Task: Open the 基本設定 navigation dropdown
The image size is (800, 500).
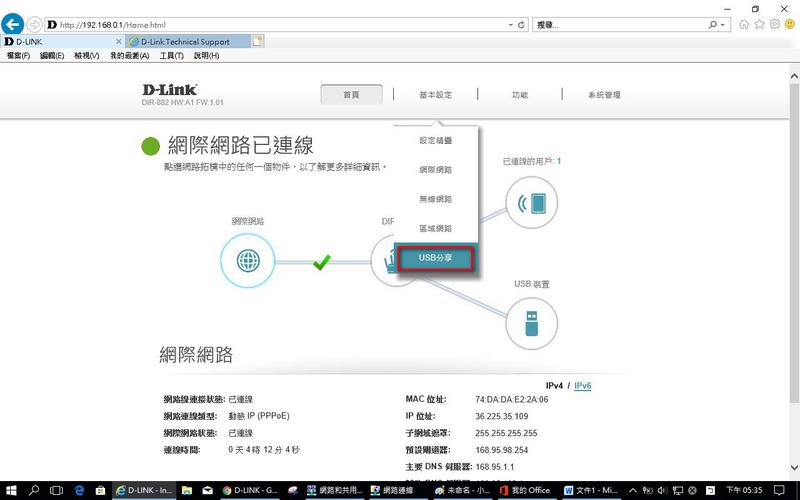Action: pyautogui.click(x=435, y=95)
